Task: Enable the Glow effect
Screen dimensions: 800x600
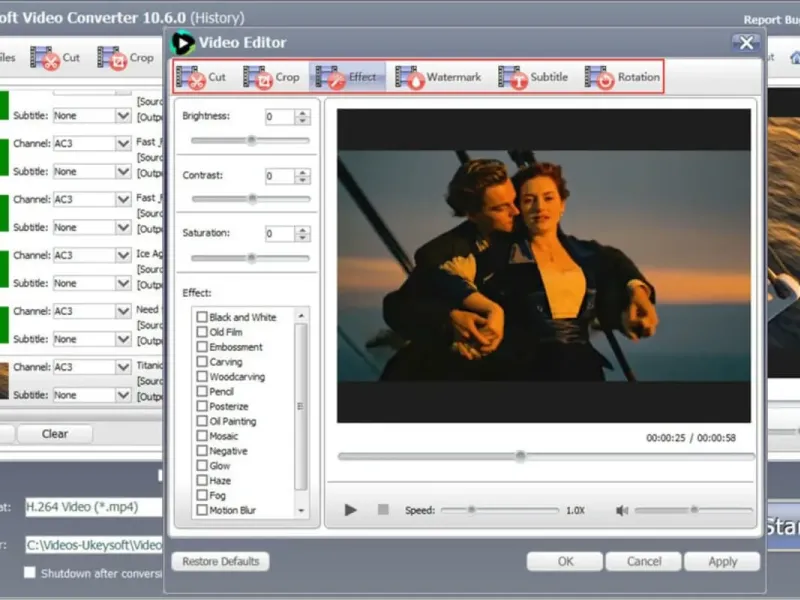Action: 202,465
